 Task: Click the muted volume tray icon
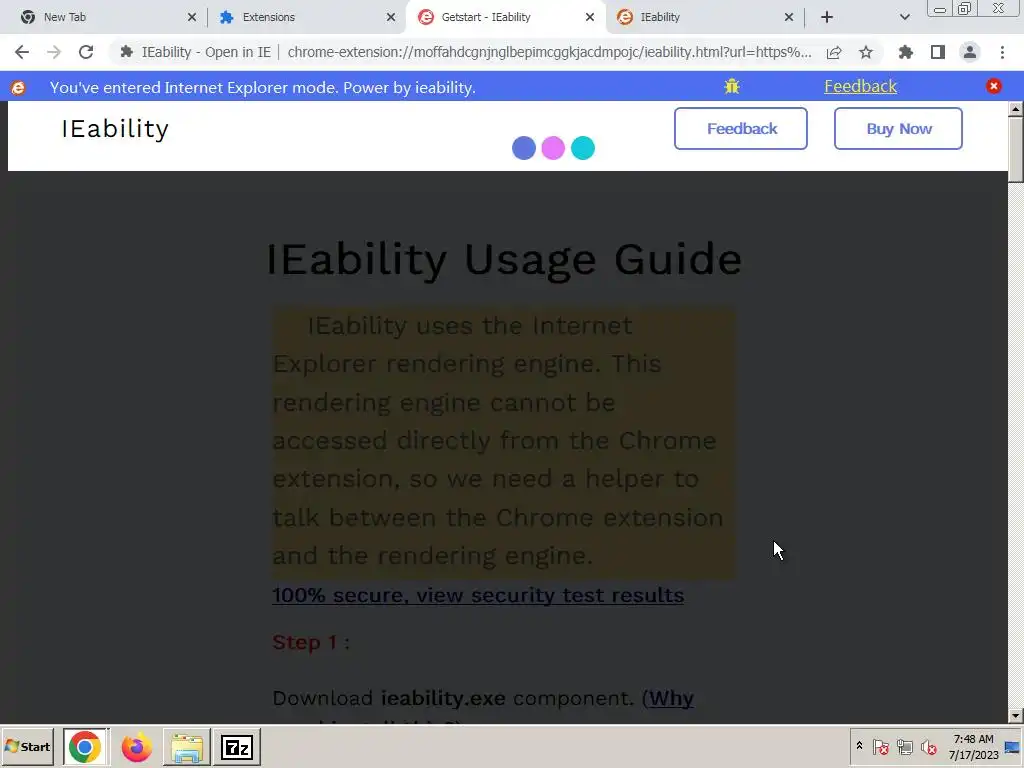929,747
